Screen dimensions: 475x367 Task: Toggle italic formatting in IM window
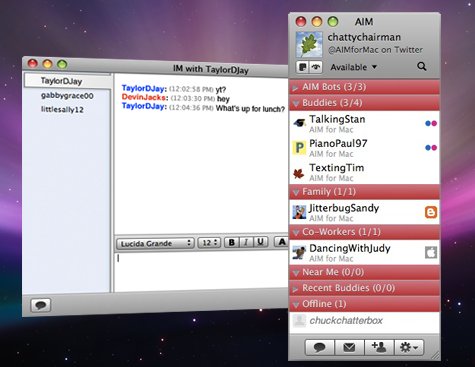(246, 242)
